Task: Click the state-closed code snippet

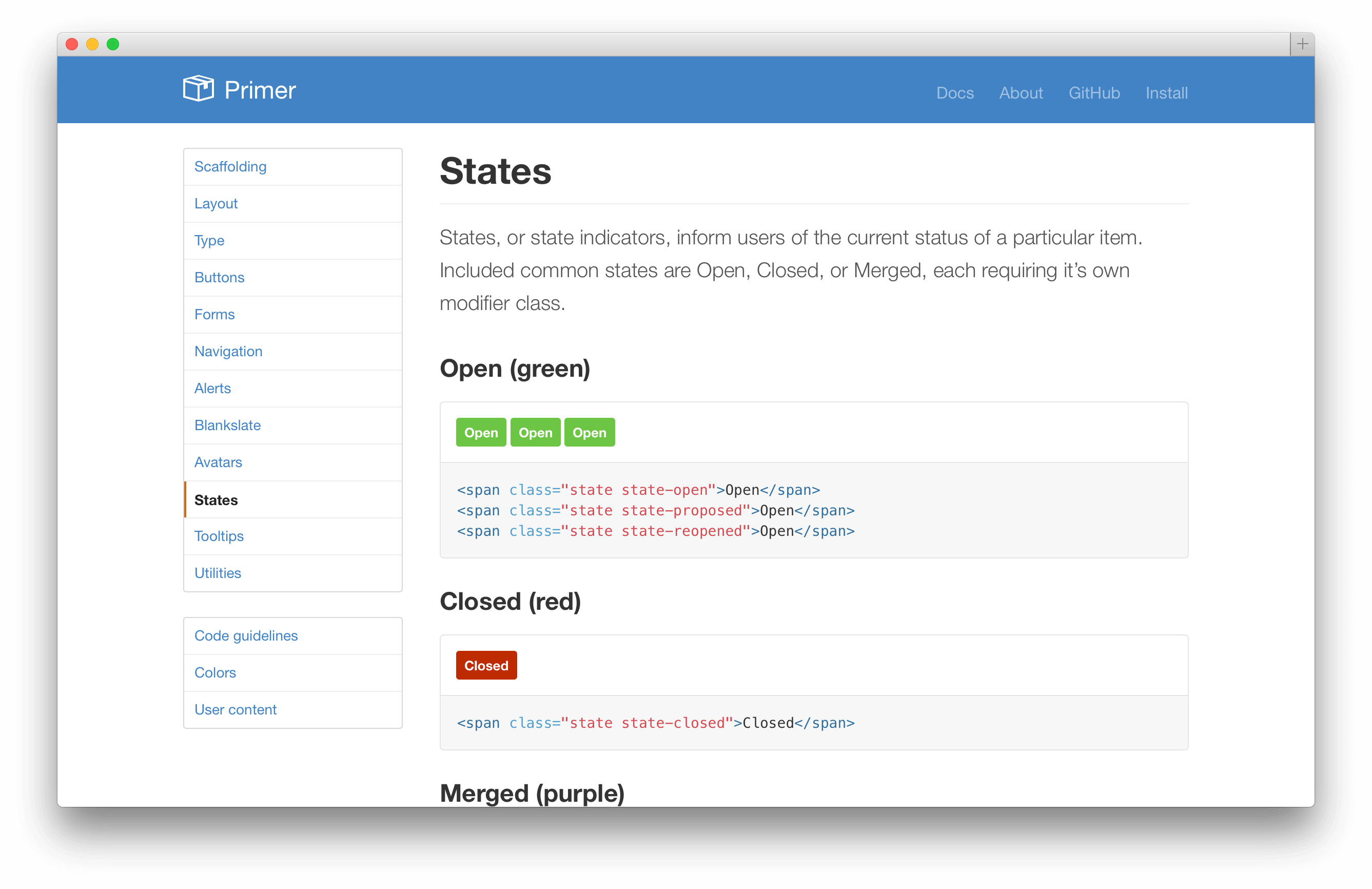Action: click(x=655, y=723)
